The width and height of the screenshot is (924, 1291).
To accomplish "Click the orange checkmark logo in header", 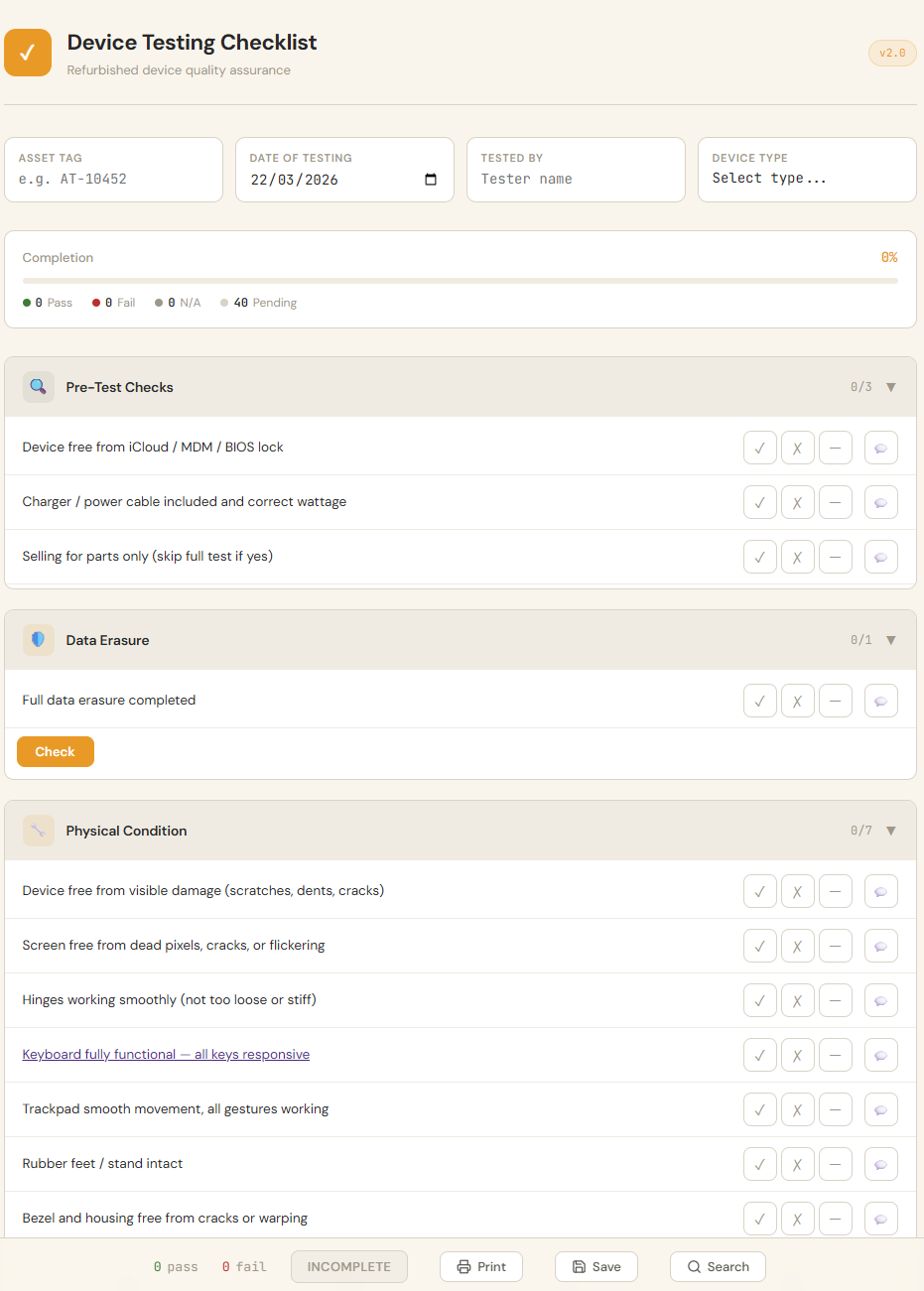I will tap(27, 53).
